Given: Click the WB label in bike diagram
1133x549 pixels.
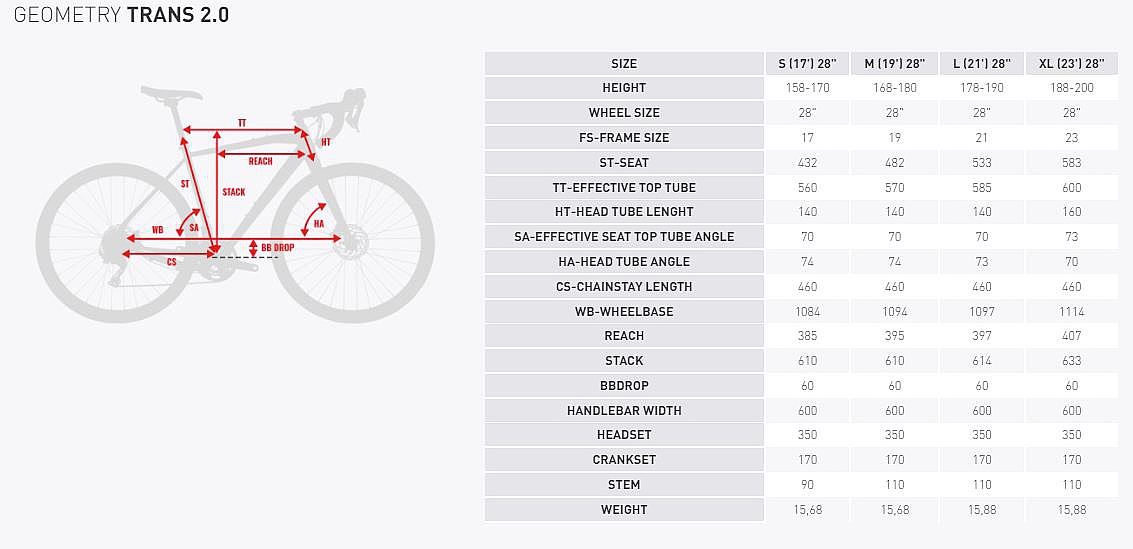Looking at the screenshot, I should click(157, 230).
